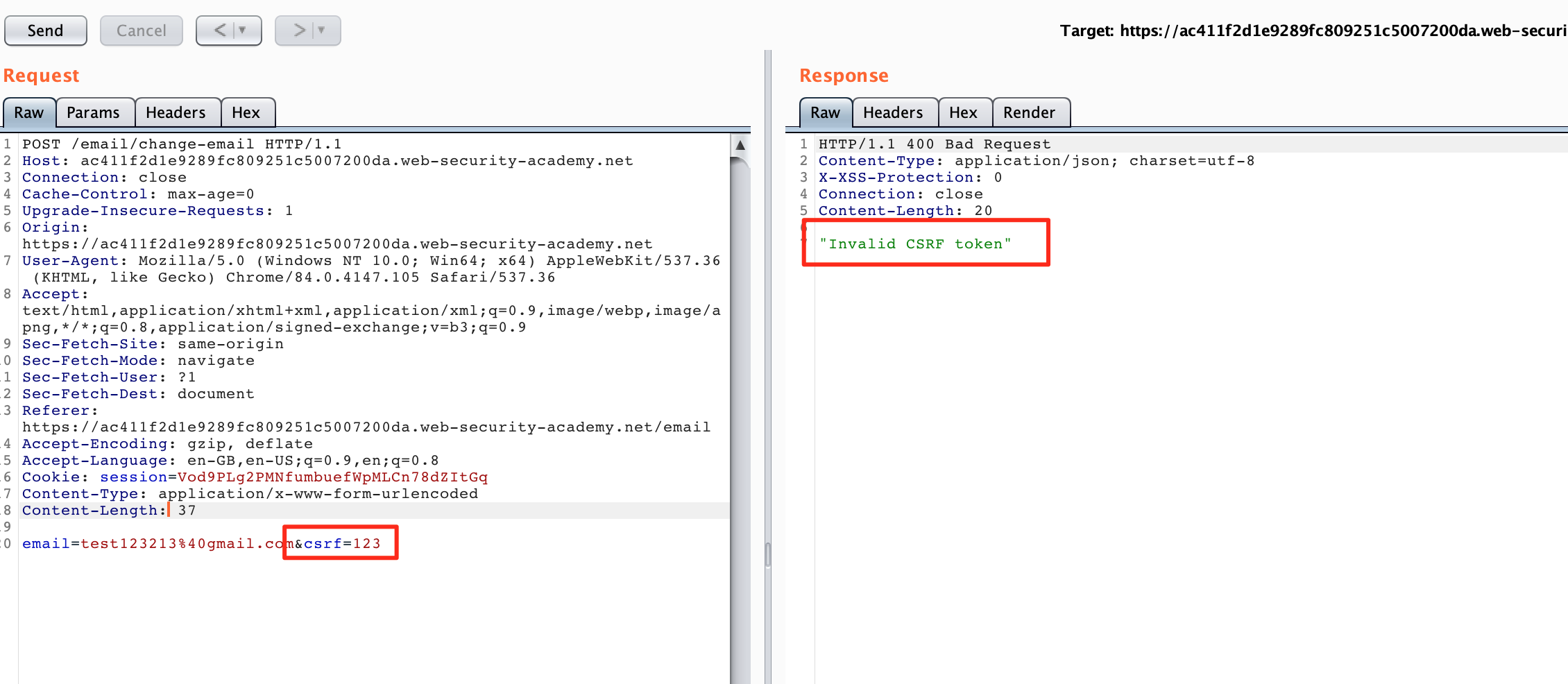Screen dimensions: 1568x684
Task: Click the Send button
Action: click(46, 31)
